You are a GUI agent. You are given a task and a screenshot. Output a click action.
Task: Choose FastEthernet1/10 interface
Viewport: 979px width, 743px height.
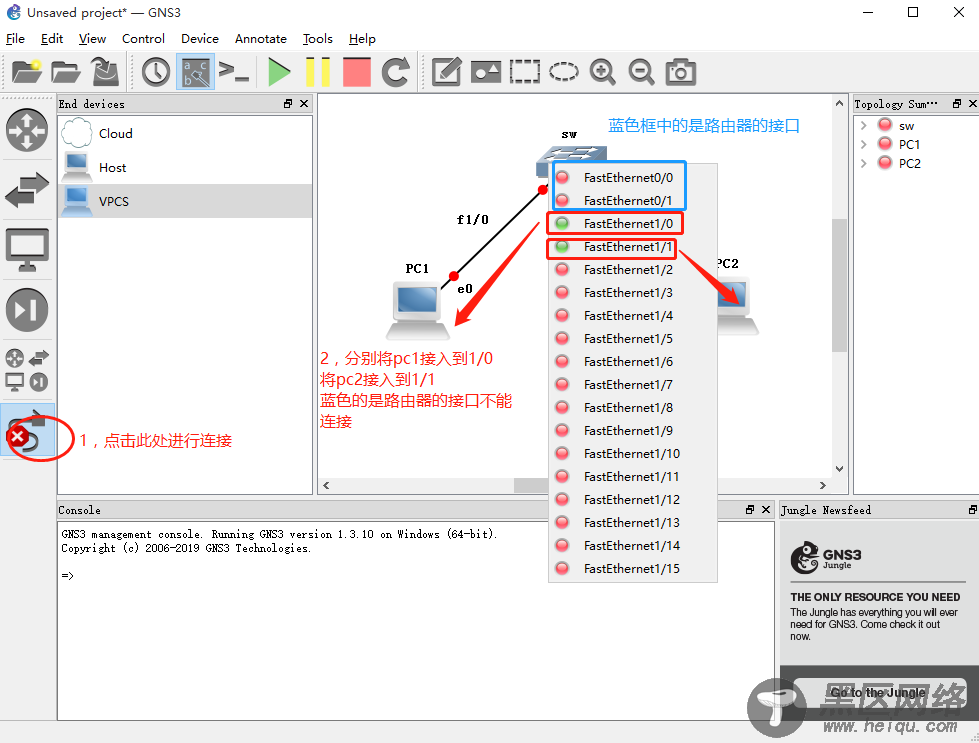point(632,453)
